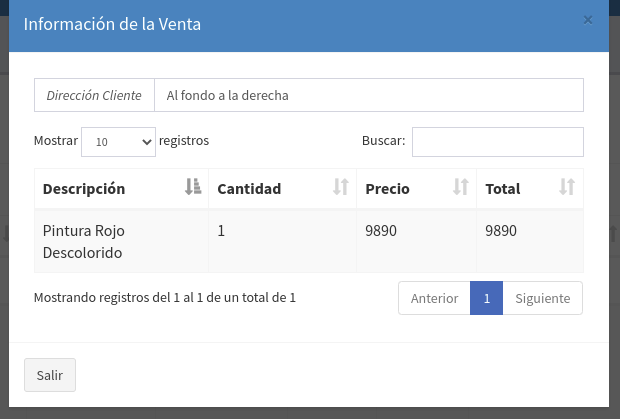Select page 1 in pagination
This screenshot has height=419, width=620.
486,298
